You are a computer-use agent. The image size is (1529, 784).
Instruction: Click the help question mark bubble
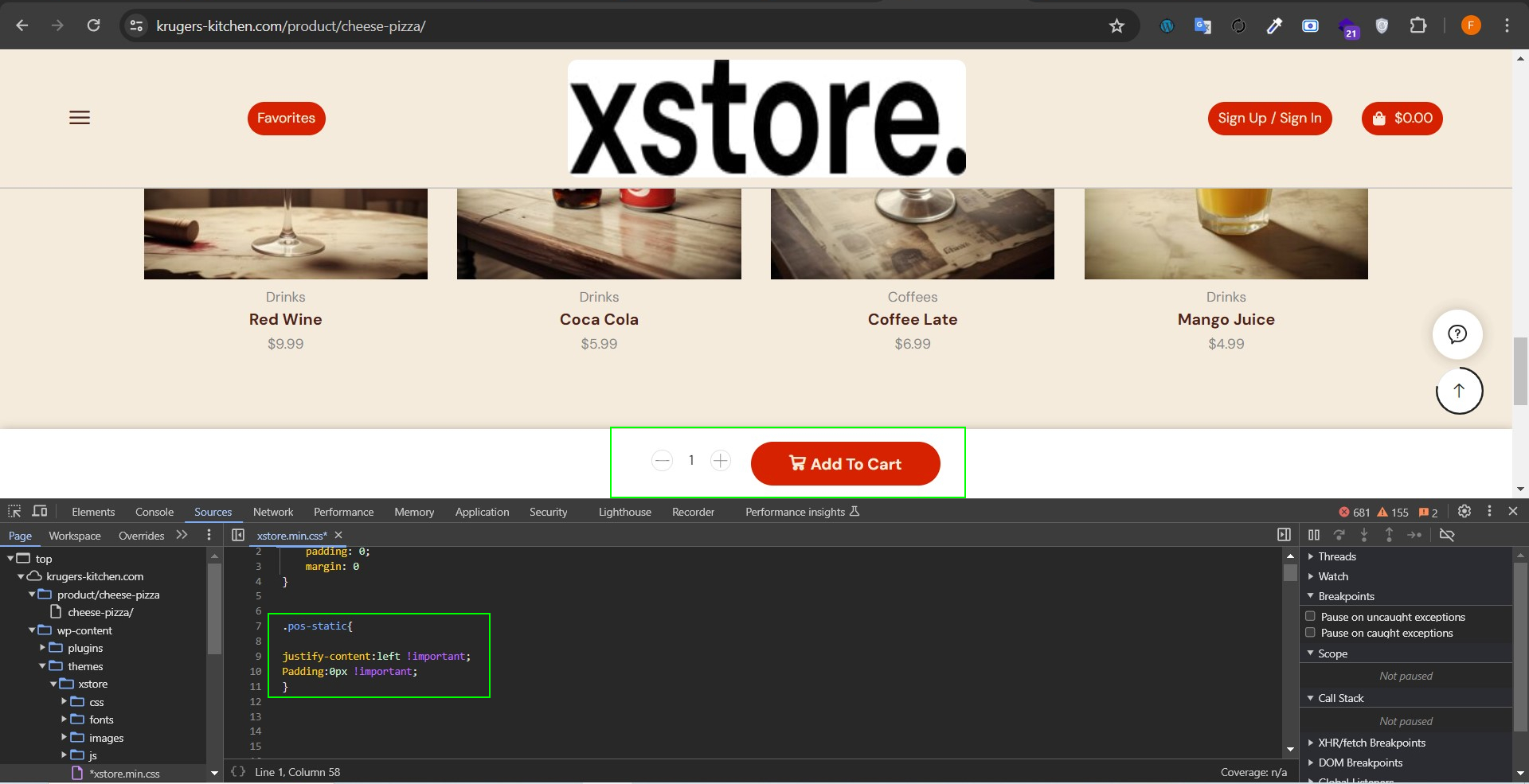pyautogui.click(x=1457, y=333)
